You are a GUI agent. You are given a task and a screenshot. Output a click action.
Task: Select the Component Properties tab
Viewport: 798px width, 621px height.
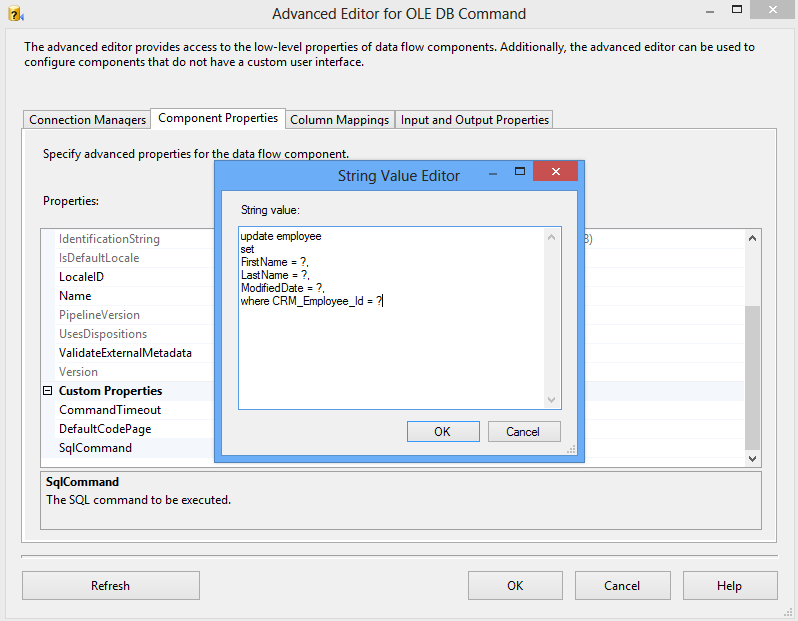click(x=218, y=118)
